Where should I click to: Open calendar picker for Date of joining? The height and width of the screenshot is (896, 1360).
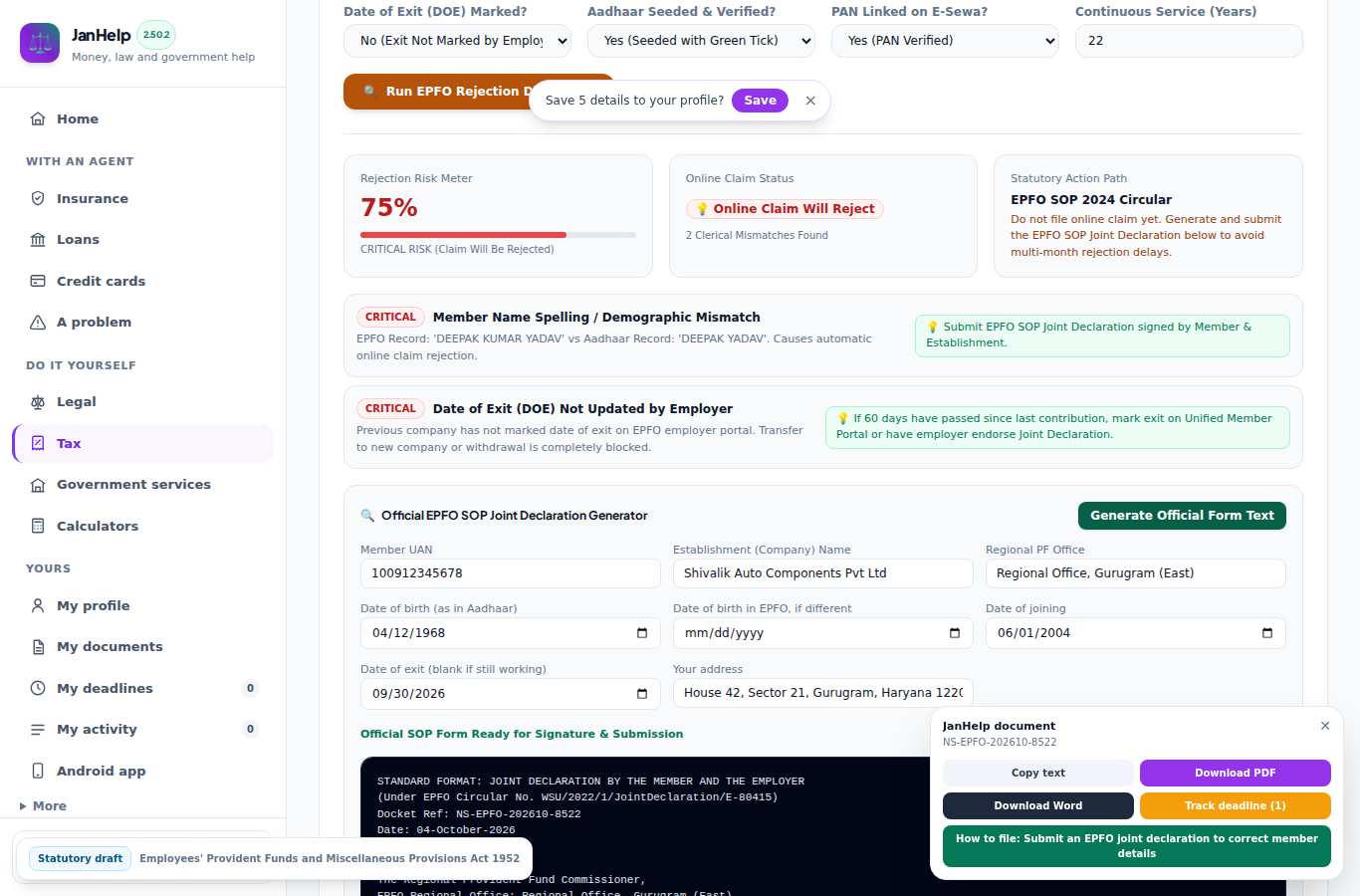click(1266, 633)
